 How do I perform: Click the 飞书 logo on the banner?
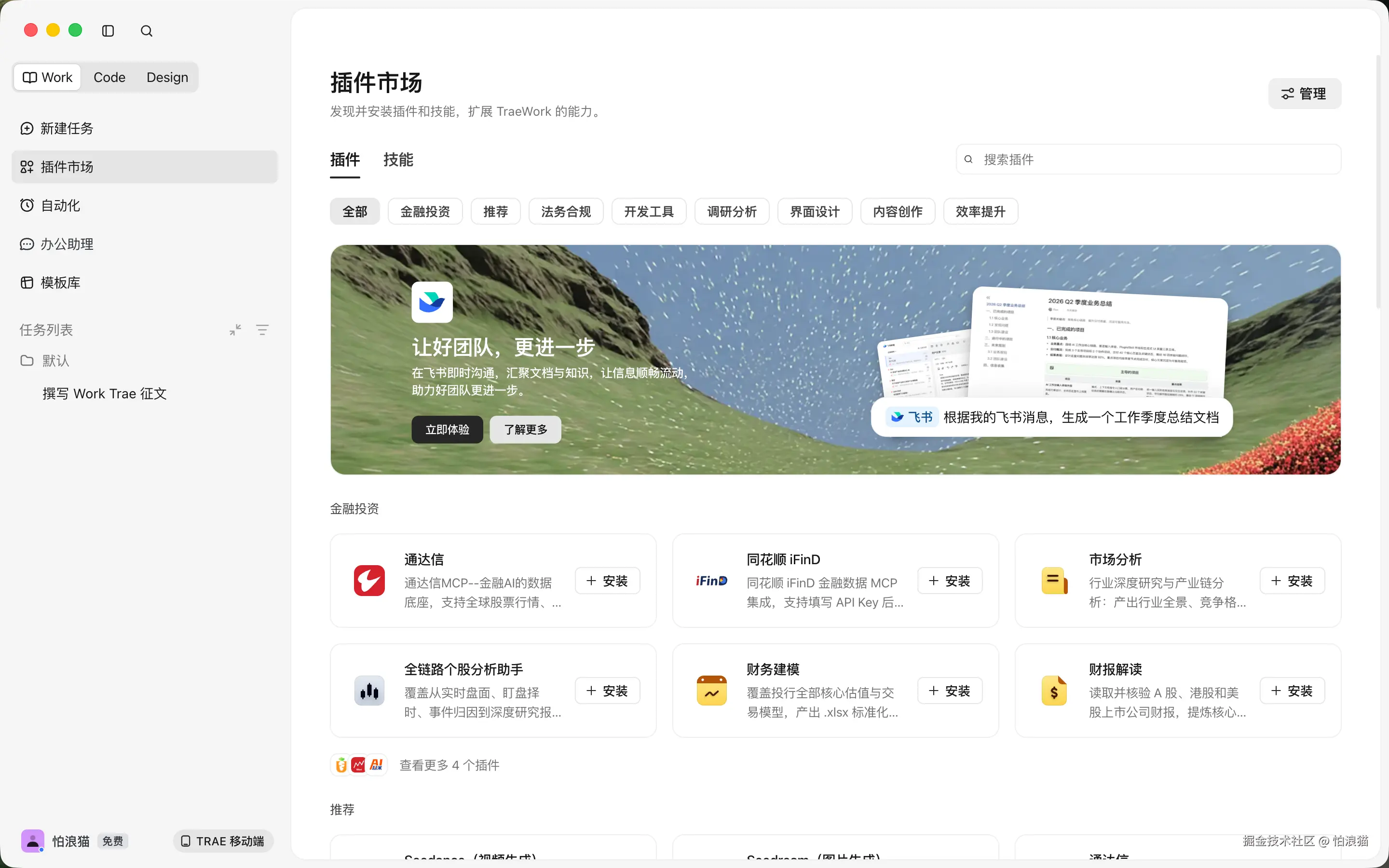tap(432, 302)
